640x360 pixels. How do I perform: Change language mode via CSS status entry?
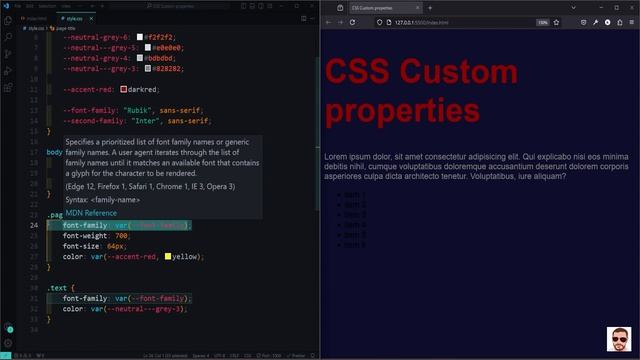[247, 356]
